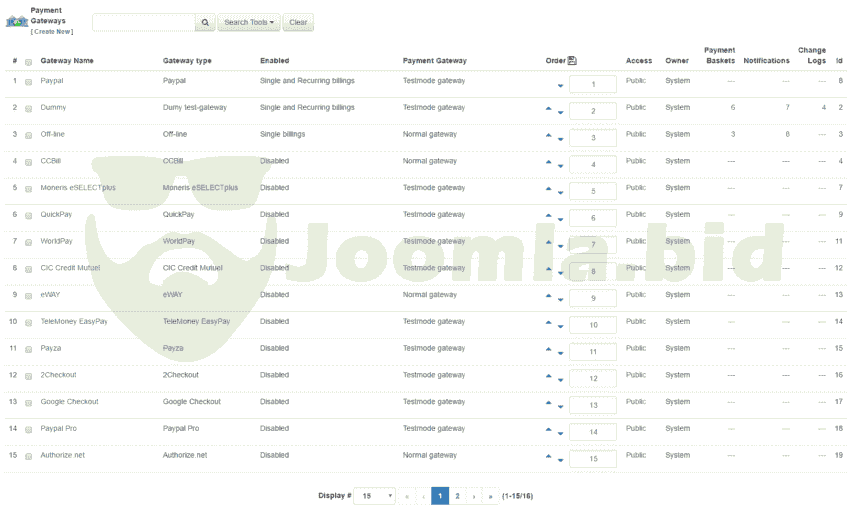Move Dummy gateway up with arrow
Image resolution: width=850 pixels, height=515 pixels.
[x=549, y=108]
